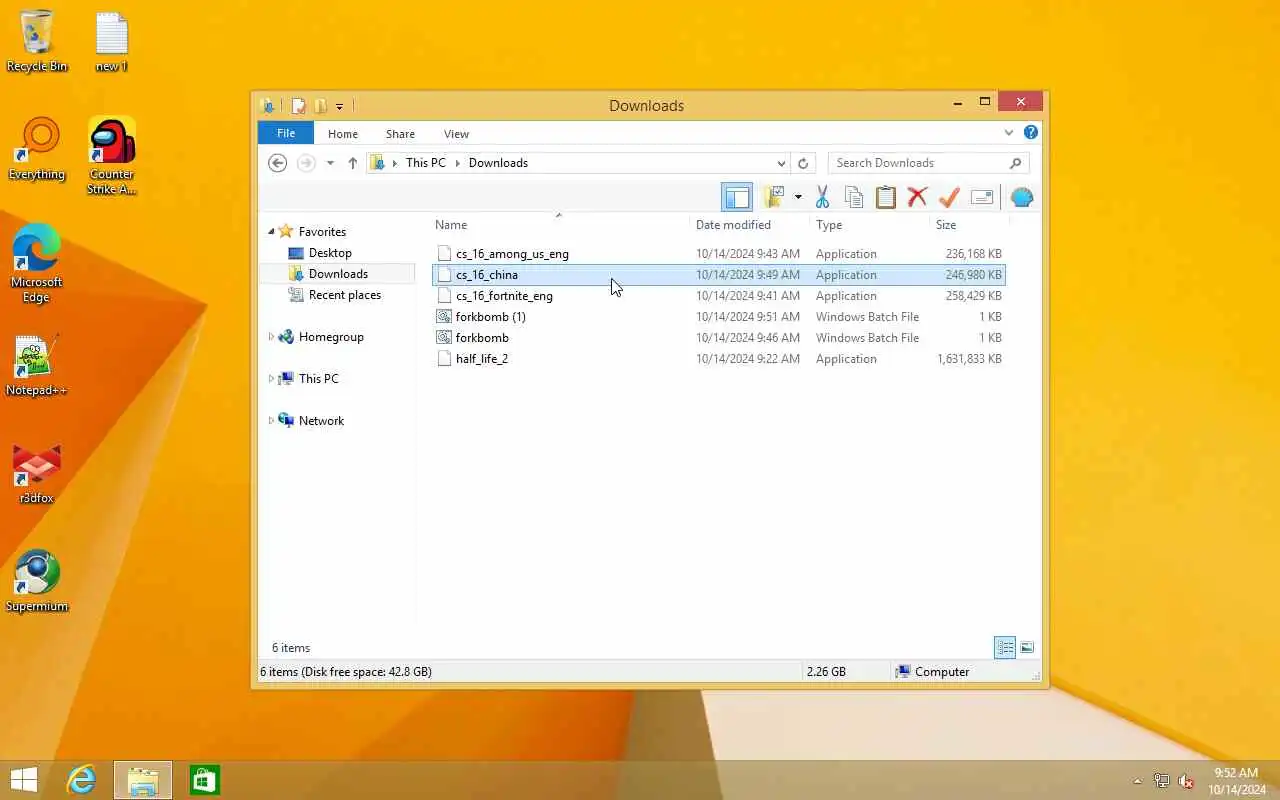
Task: Click the folder options icon in toolbar
Action: tap(773, 197)
